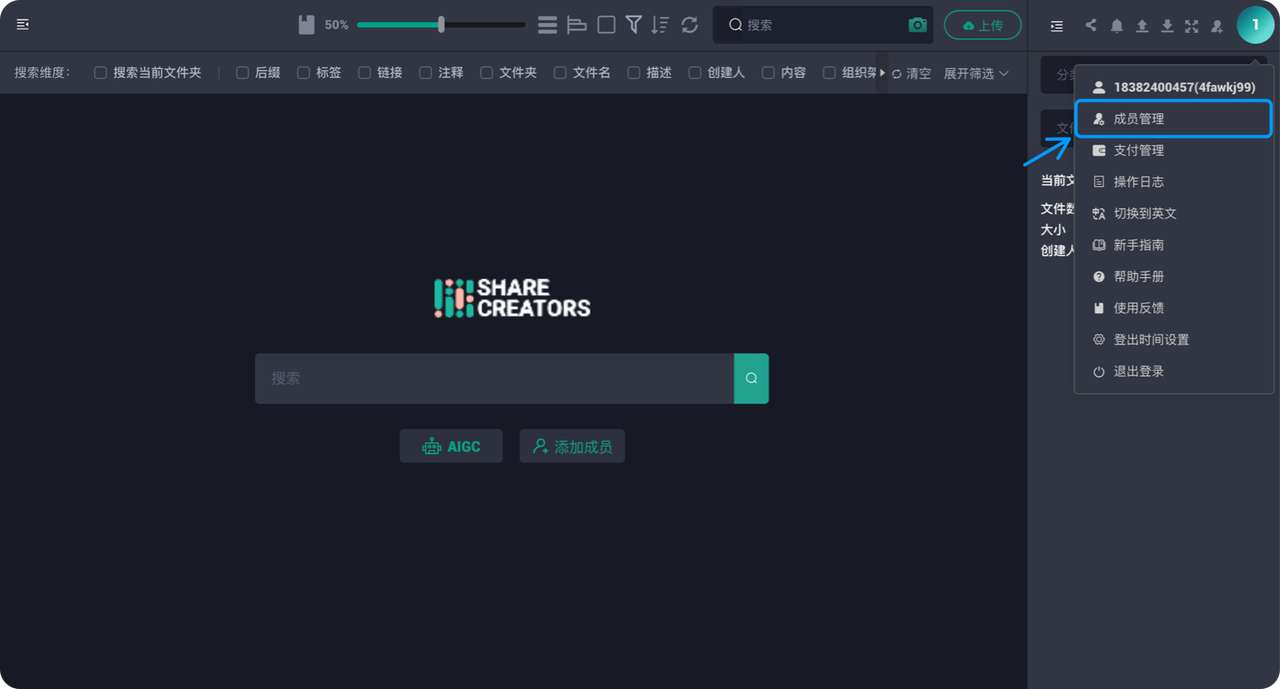The image size is (1280, 689).
Task: Tick the 内容 checkbox
Action: coord(768,73)
